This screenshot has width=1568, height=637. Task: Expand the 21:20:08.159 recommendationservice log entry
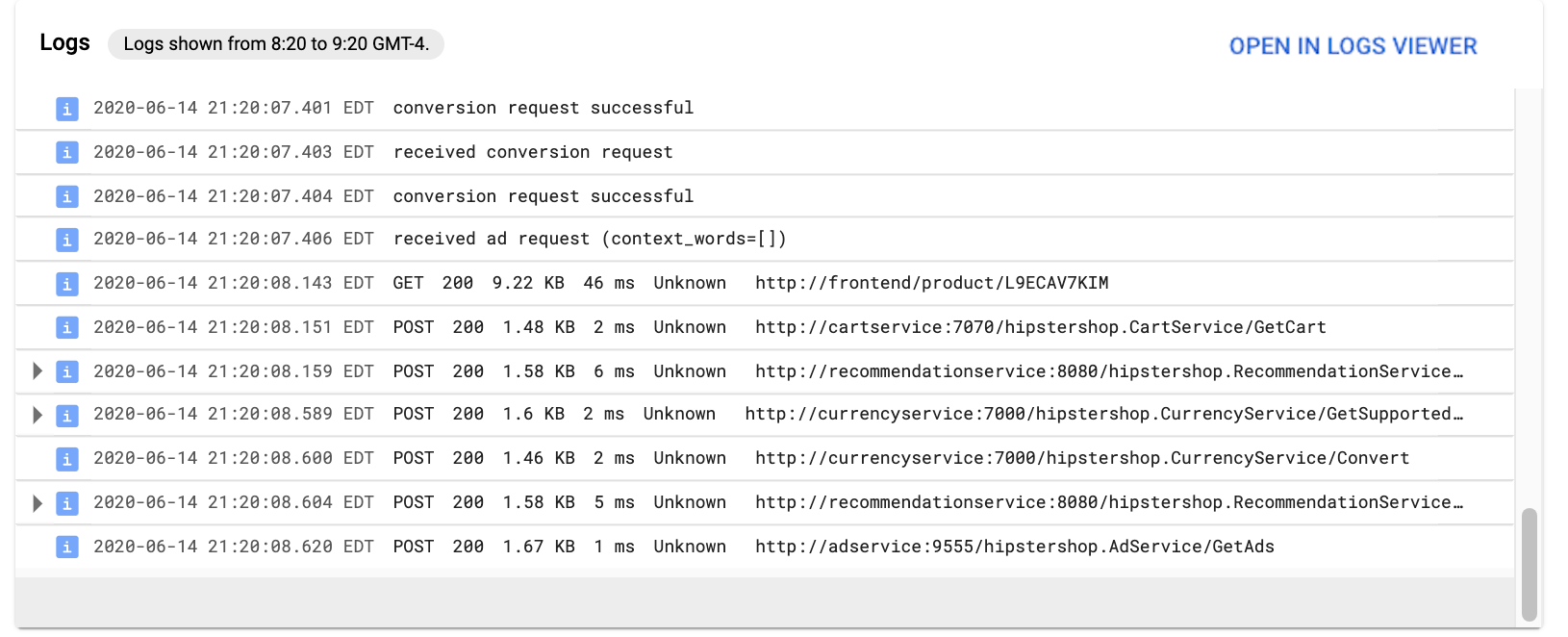[38, 371]
